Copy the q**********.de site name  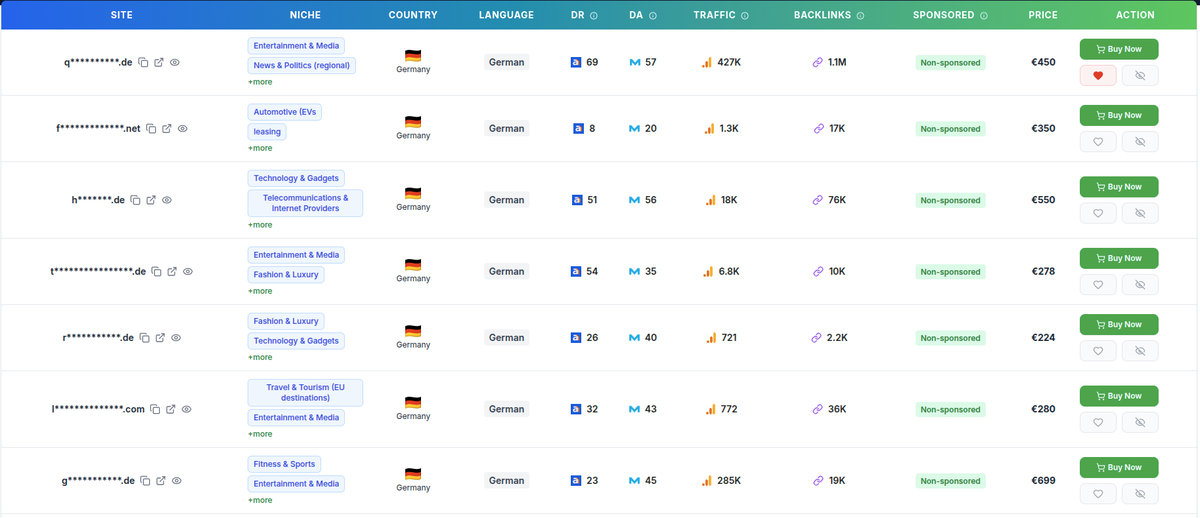[143, 62]
